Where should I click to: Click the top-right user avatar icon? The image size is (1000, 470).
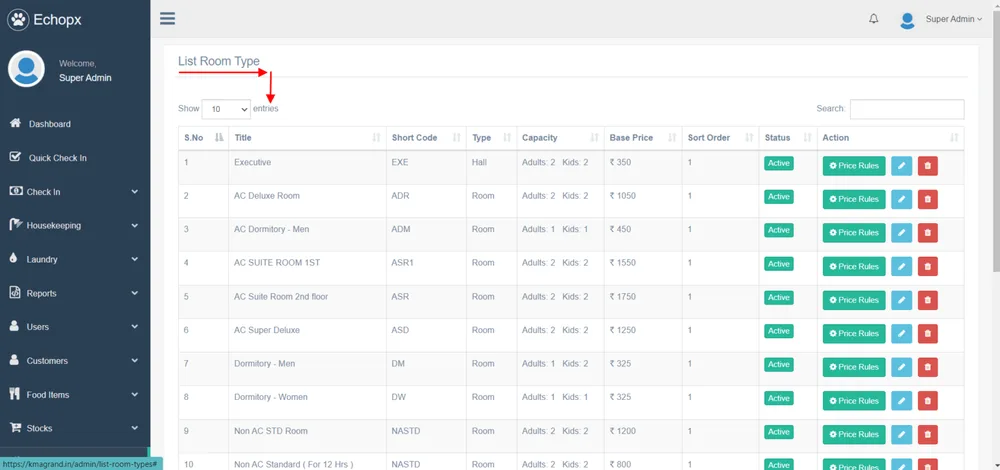pos(907,20)
